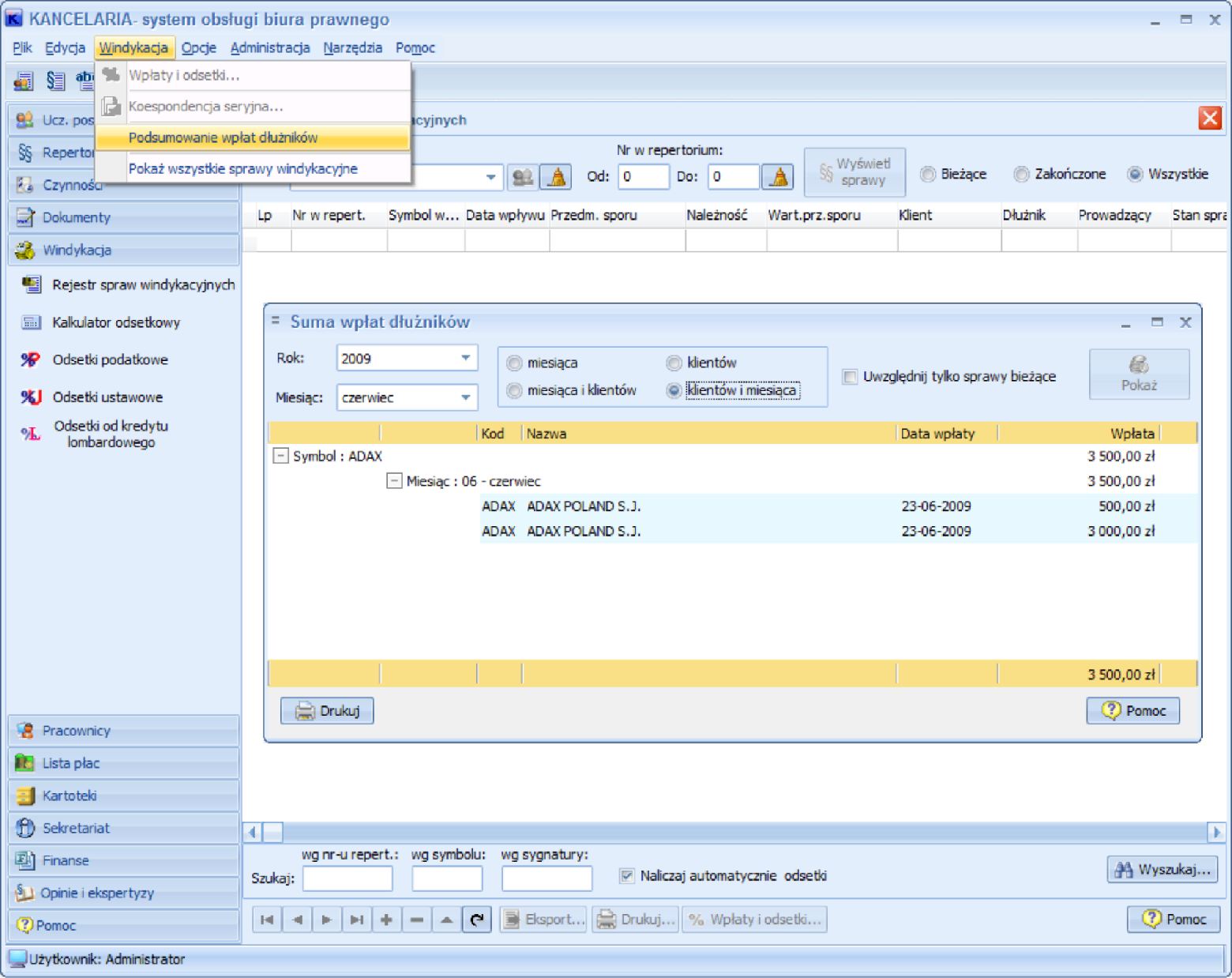Add a new record with plus button

pos(387,920)
